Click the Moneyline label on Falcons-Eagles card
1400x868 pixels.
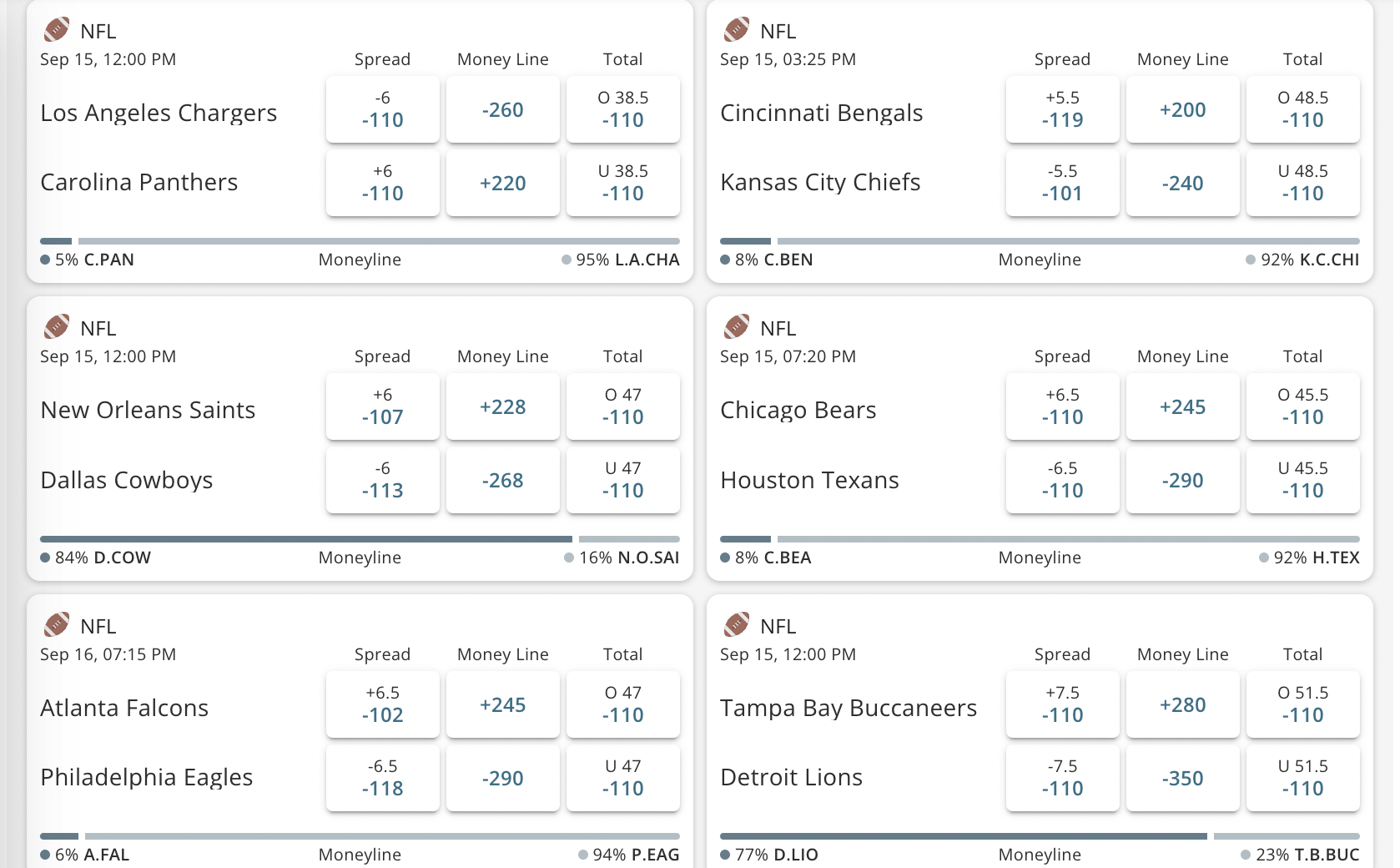tap(359, 855)
